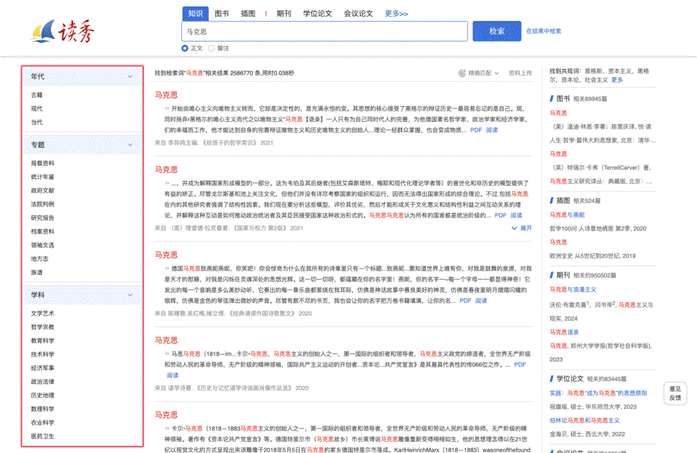Select 档案资料 topic filter
This screenshot has height=453, width=697.
pos(43,231)
